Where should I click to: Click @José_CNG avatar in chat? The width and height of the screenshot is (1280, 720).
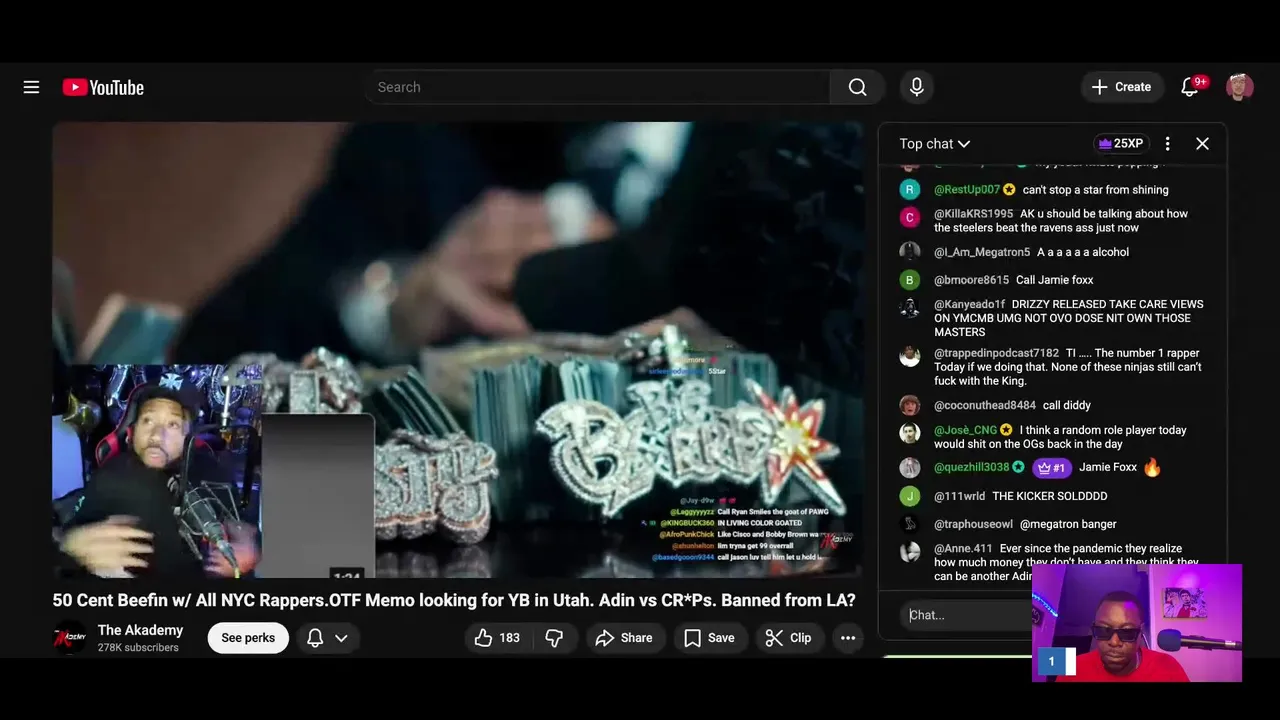(909, 433)
